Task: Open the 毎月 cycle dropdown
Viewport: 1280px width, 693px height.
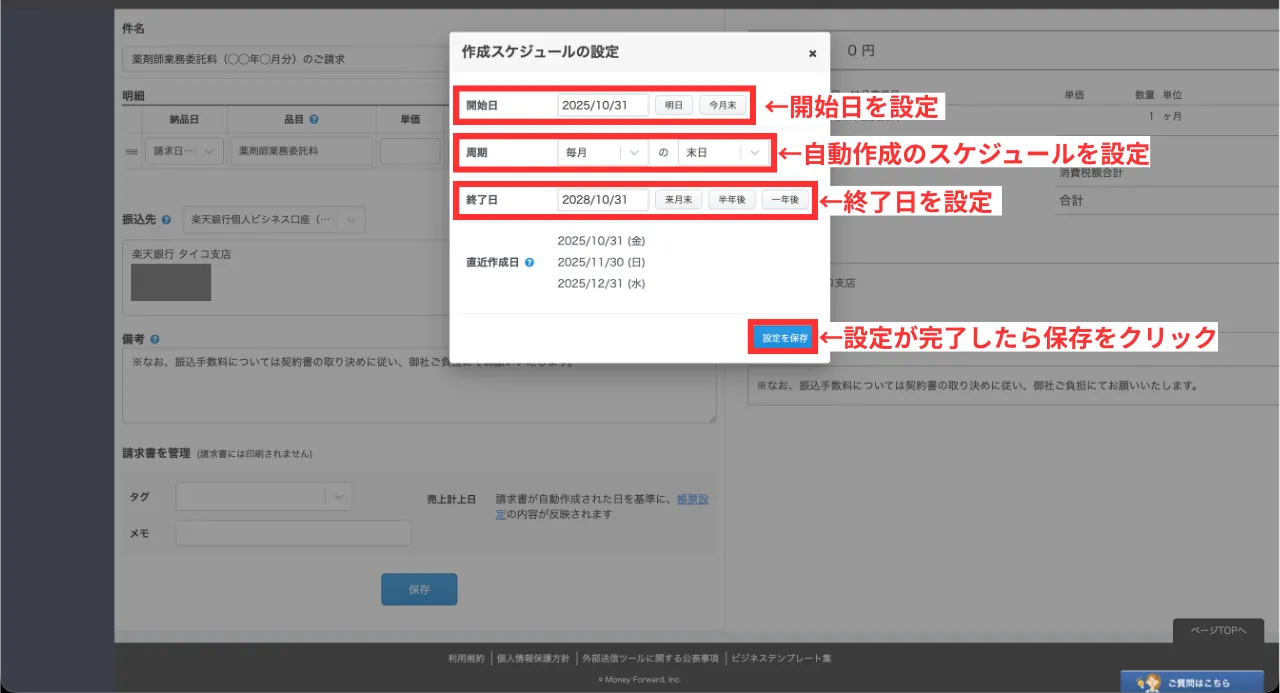Action: [602, 153]
